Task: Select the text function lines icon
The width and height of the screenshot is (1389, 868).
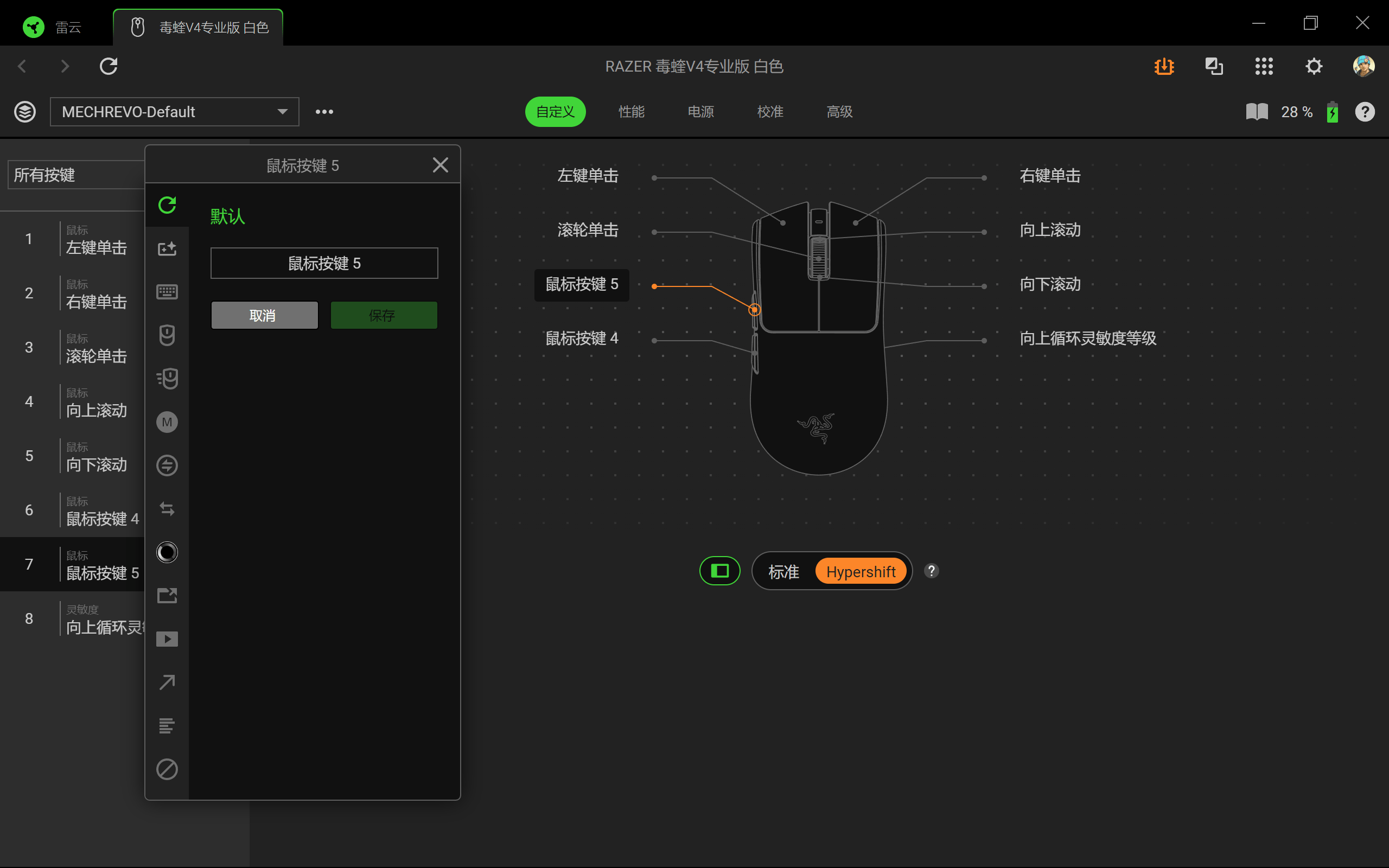Action: [167, 726]
